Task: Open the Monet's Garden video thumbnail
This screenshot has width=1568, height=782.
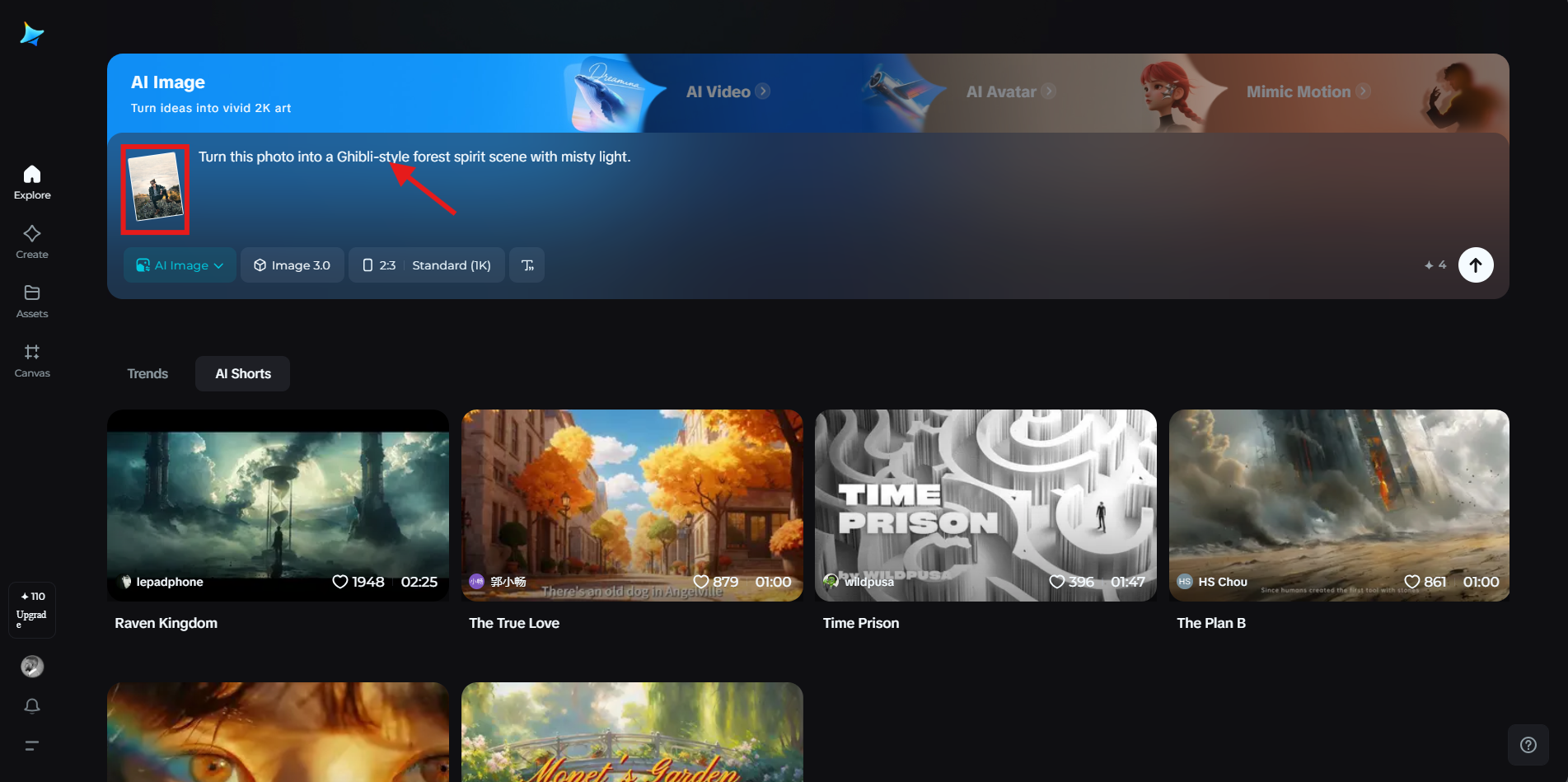Action: point(632,732)
